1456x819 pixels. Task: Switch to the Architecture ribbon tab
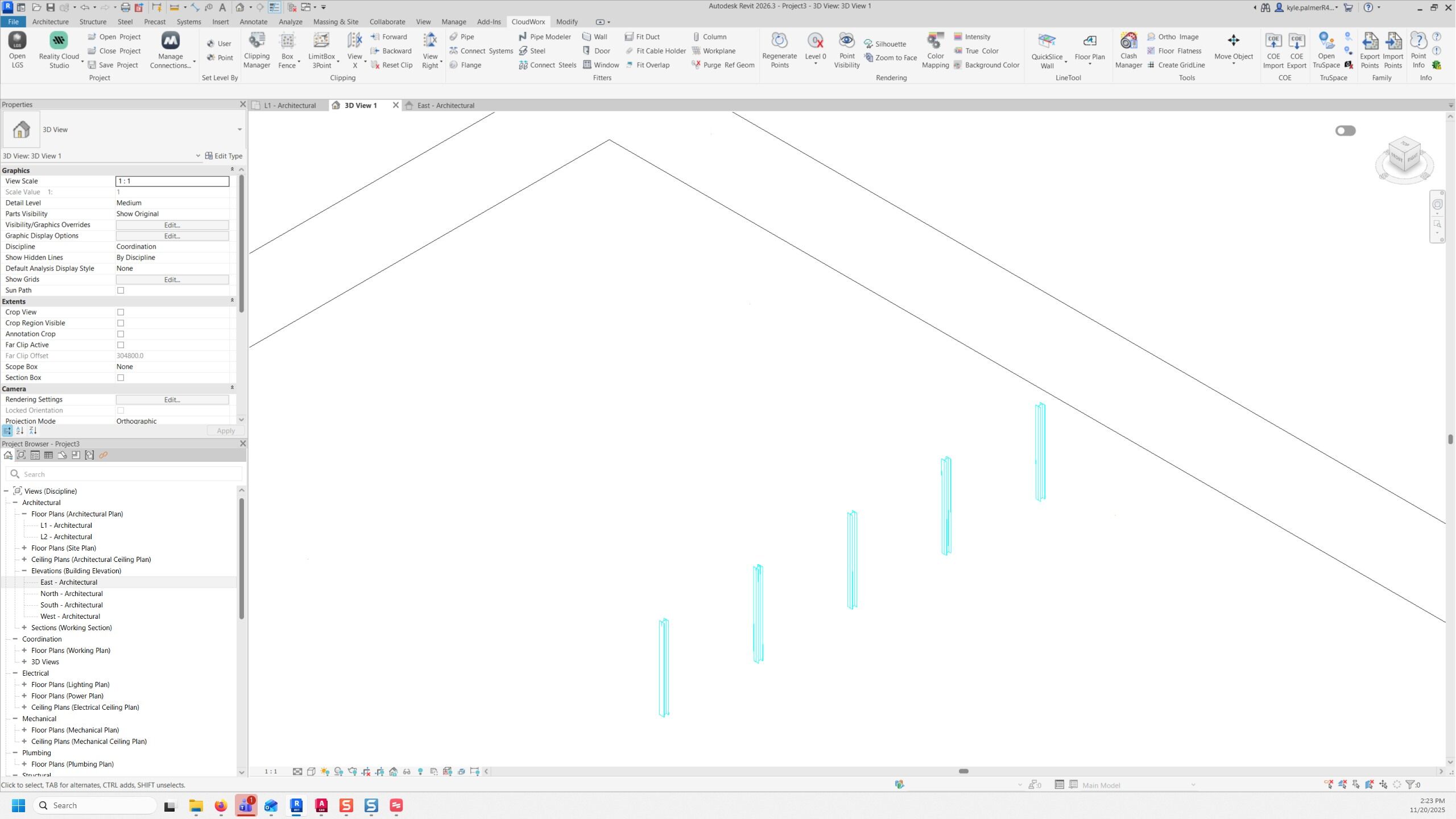pyautogui.click(x=50, y=22)
